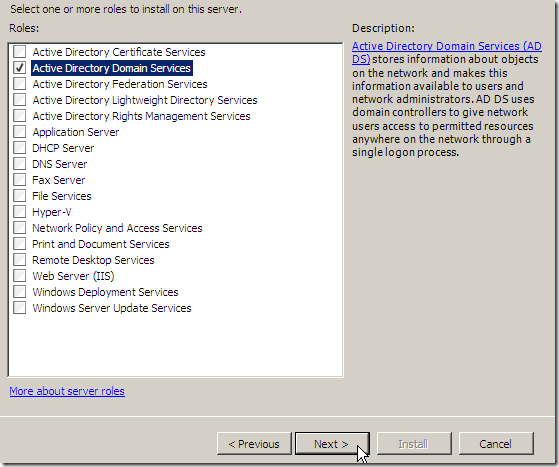Enable the File Services checkbox

pyautogui.click(x=20, y=196)
